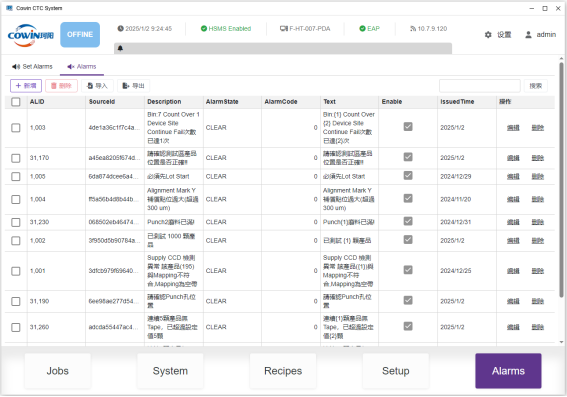The height and width of the screenshot is (397, 567).
Task: Open settings via the gear icon
Action: tap(488, 35)
